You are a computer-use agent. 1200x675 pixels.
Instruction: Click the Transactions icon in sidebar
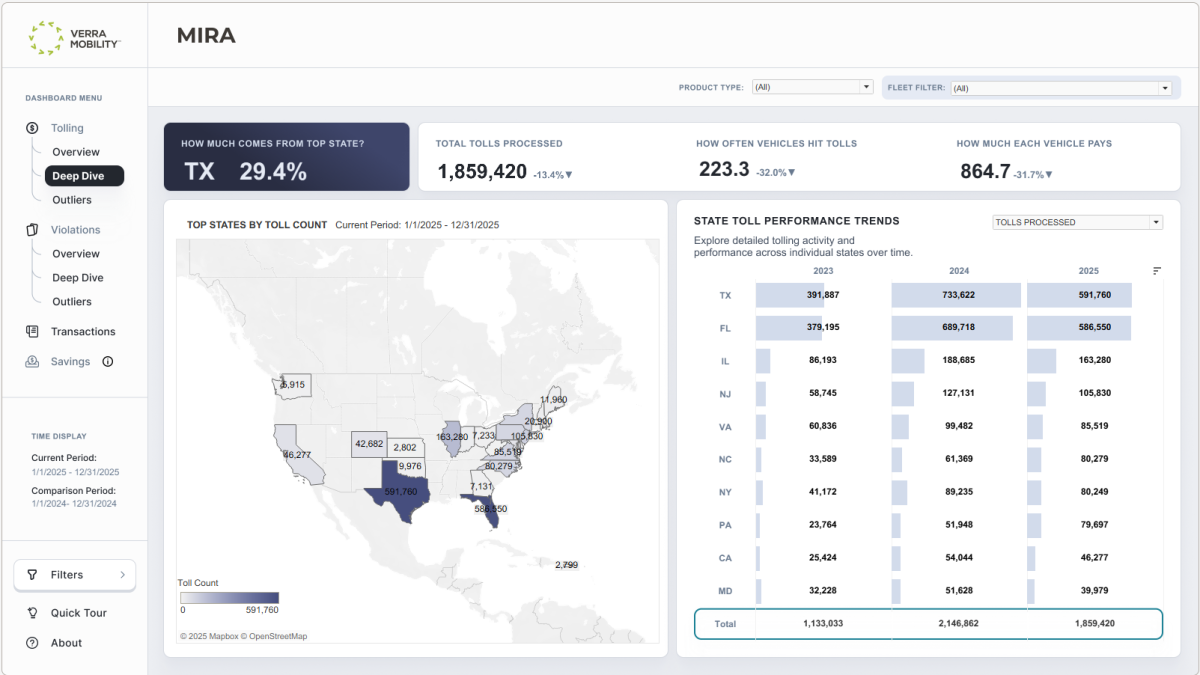tap(32, 332)
